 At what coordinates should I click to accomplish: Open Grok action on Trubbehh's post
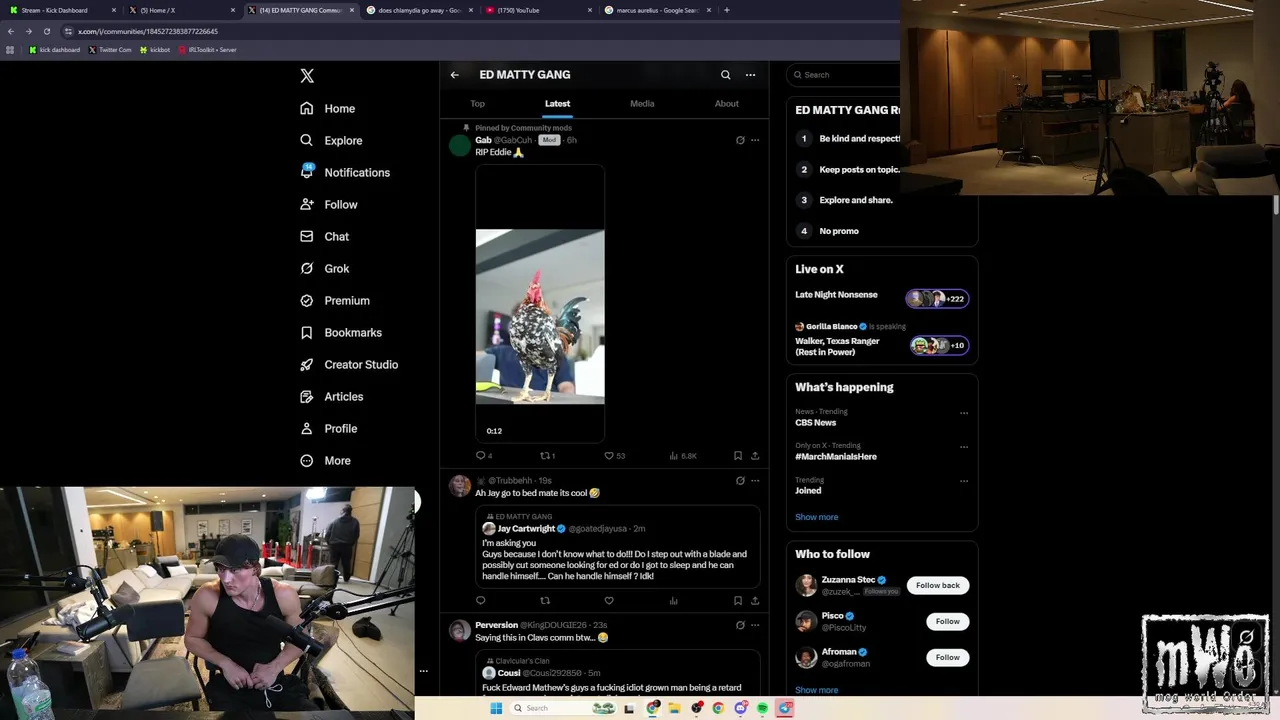pos(740,481)
